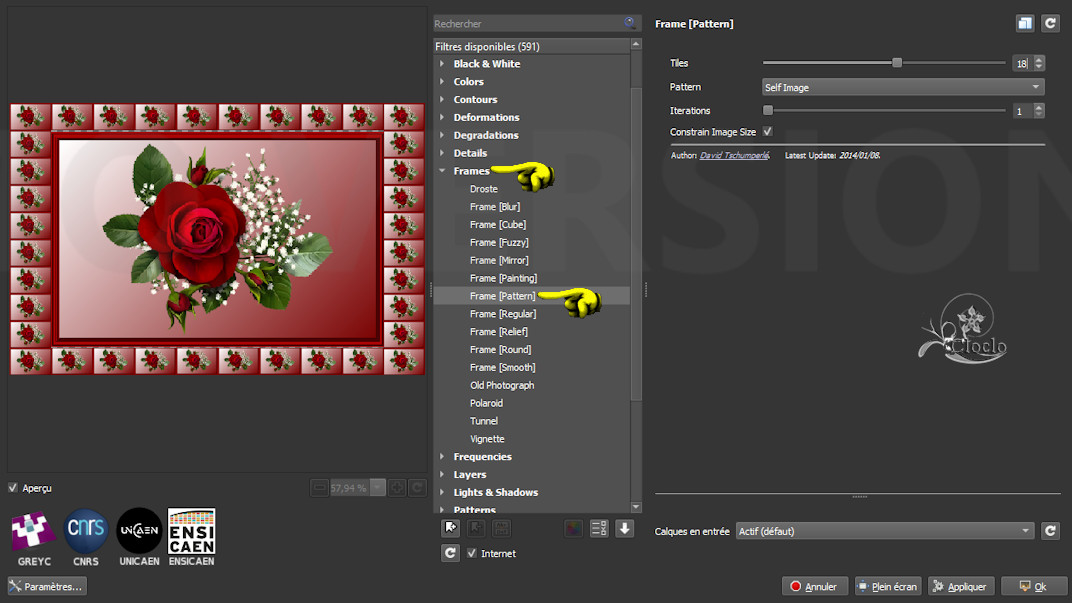Click into the Rechercher search field
Image resolution: width=1072 pixels, height=603 pixels.
(x=525, y=23)
